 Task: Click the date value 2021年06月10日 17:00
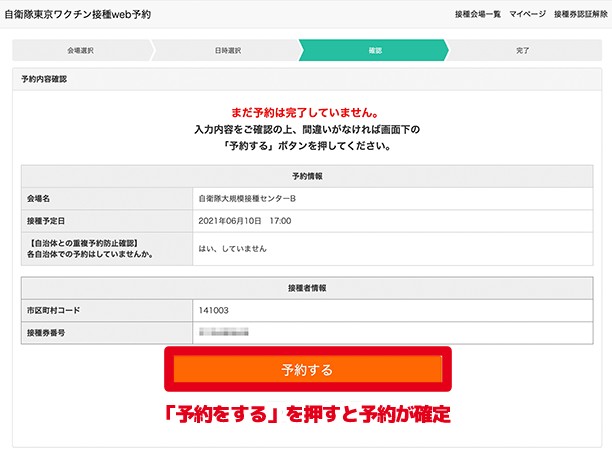pos(245,221)
